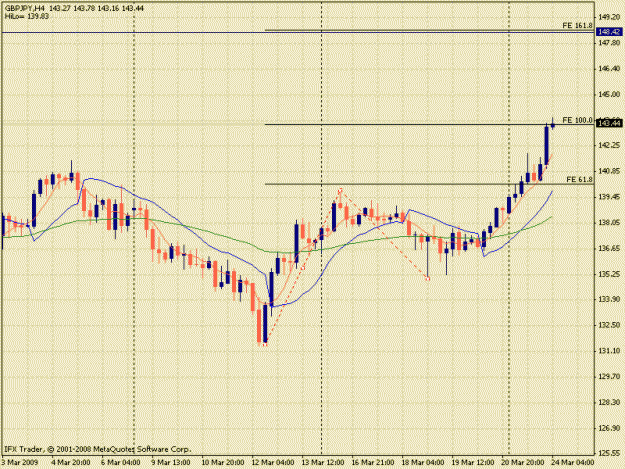Click the 9 Mar 13:00 time label
Image resolution: width=625 pixels, height=469 pixels.
(x=170, y=462)
